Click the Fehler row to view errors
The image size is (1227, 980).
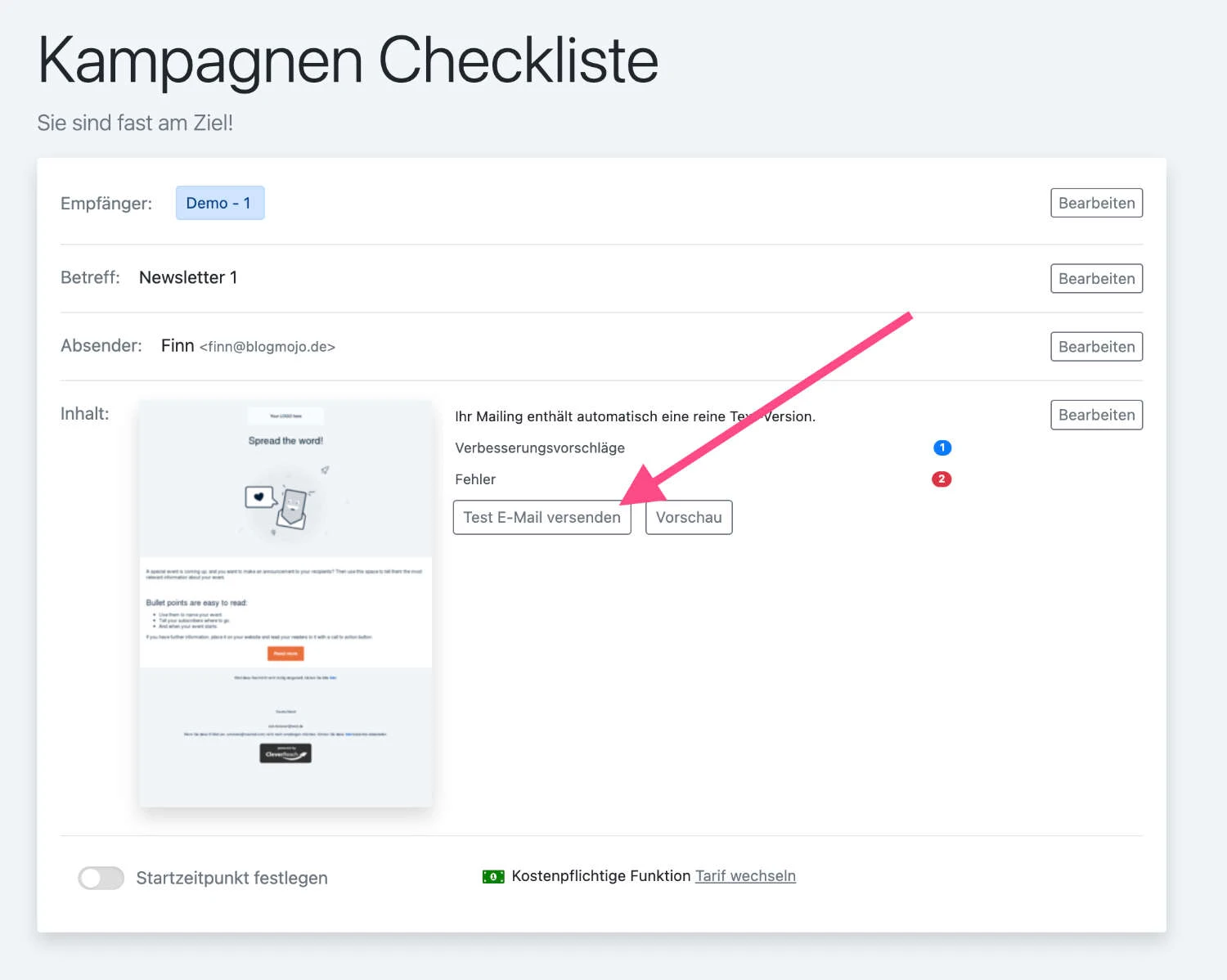tap(475, 479)
